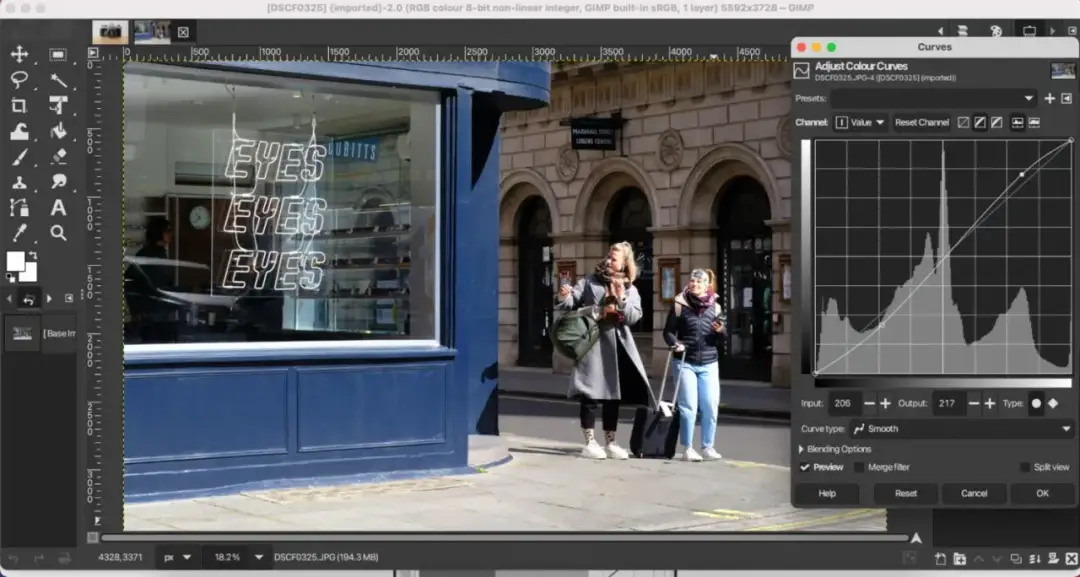
Task: Select the Free Select lasso tool
Action: click(x=19, y=80)
